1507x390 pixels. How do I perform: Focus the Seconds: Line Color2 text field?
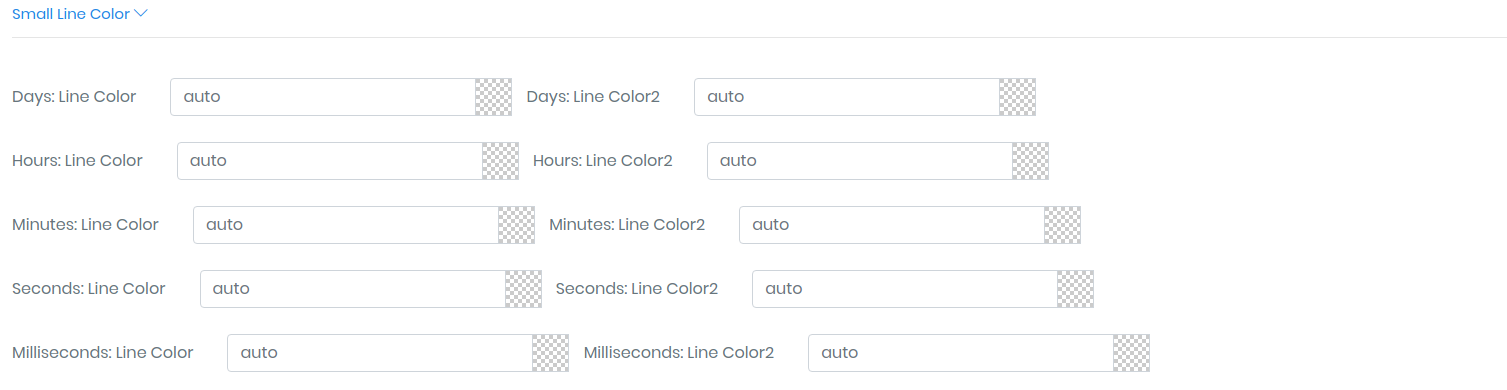905,289
